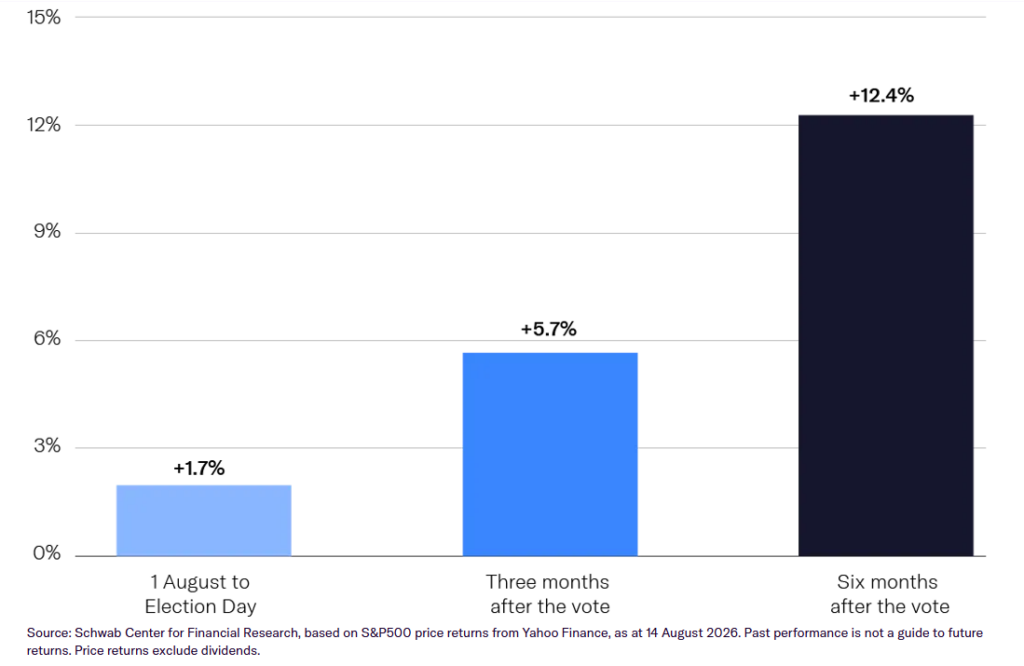
Task: Click the medium blue Three months bar
Action: point(550,454)
